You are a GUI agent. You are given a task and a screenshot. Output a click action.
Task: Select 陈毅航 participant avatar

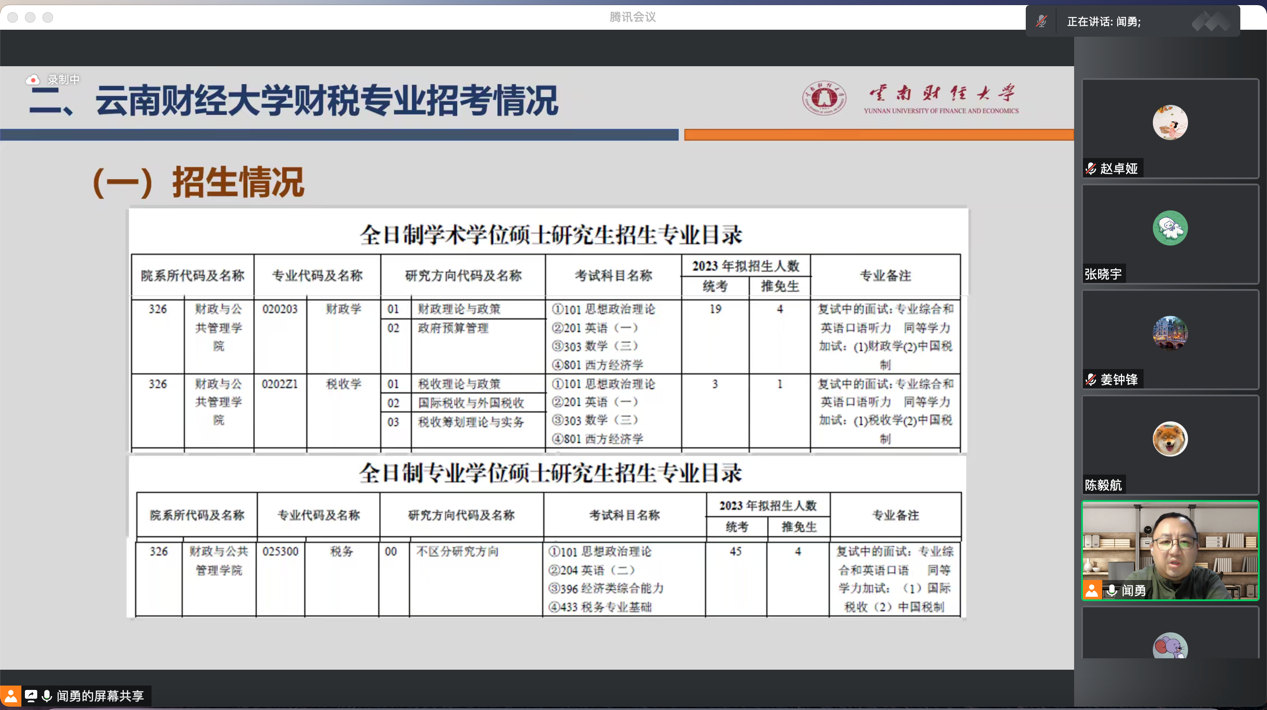coord(1170,439)
